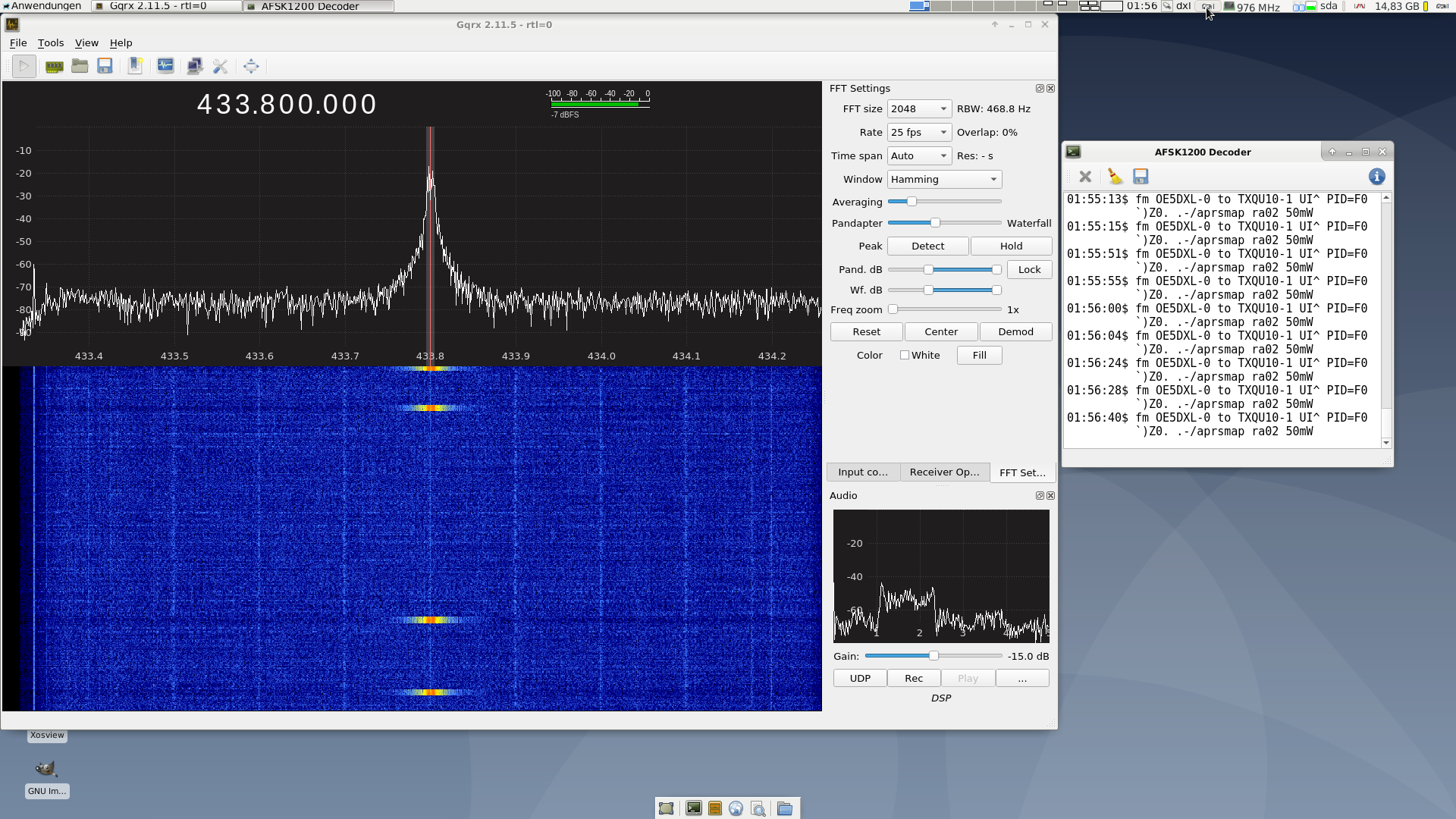The image size is (1456, 819).
Task: Open the bookmarks toolbar icon
Action: click(x=135, y=67)
